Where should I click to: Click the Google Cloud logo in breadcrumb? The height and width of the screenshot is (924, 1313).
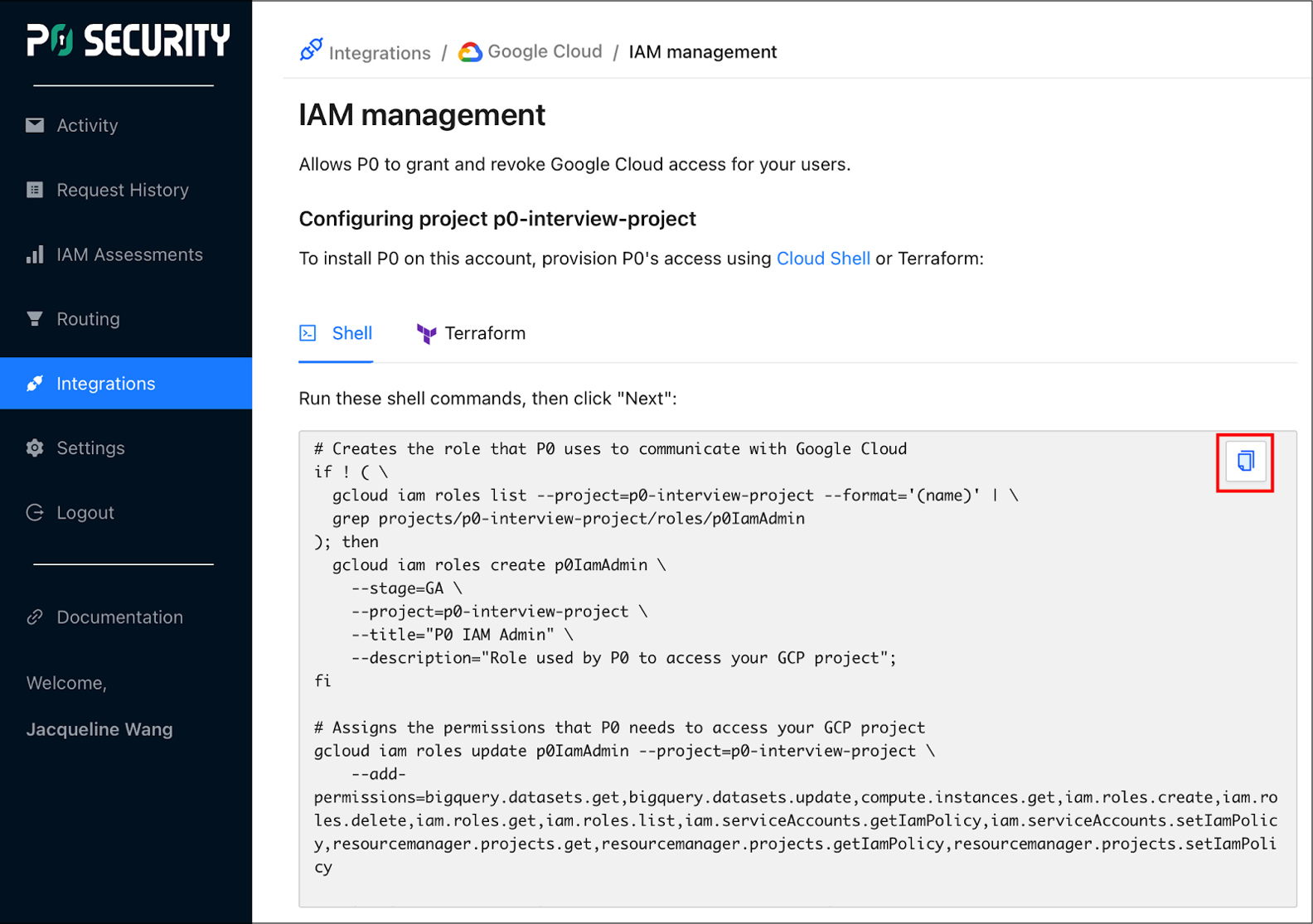point(470,52)
